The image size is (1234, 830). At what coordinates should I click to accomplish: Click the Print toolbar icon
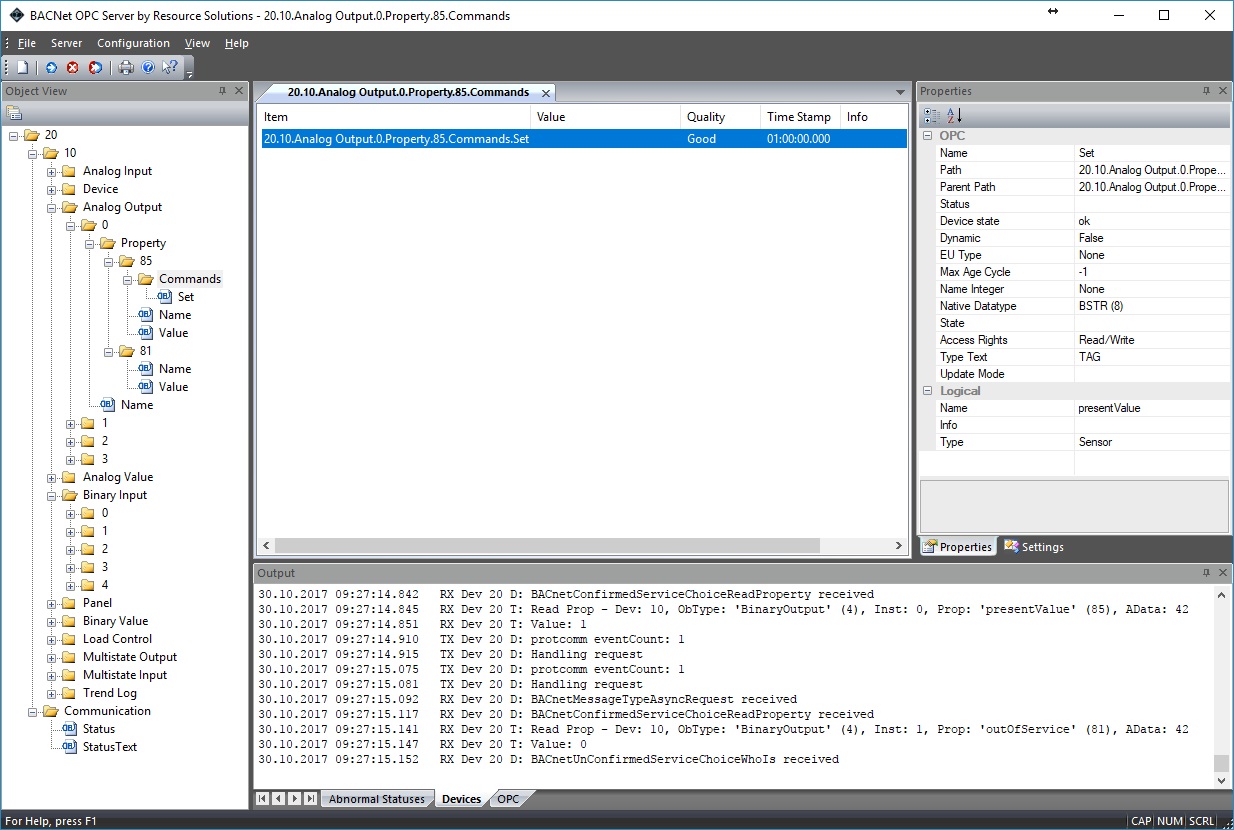[126, 67]
